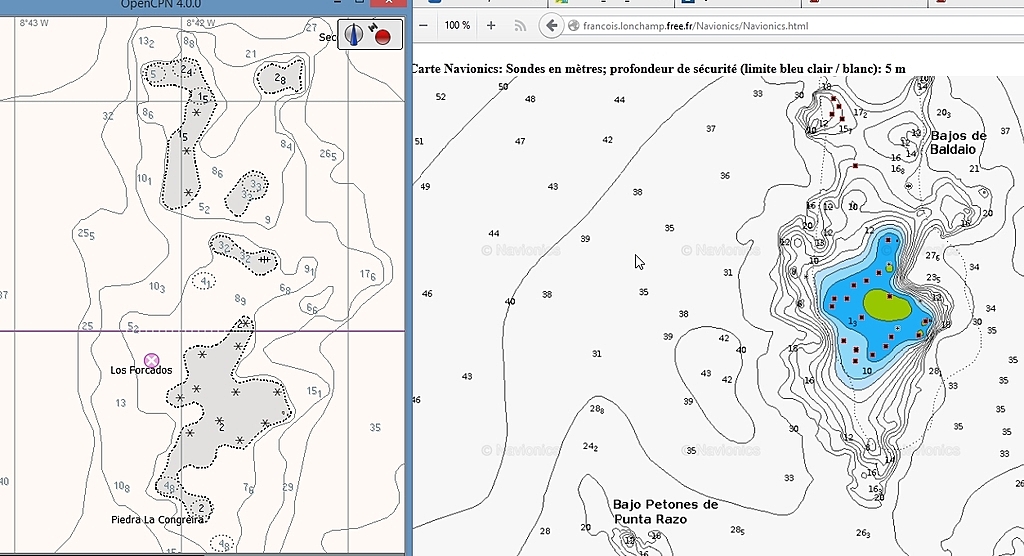Viewport: 1024px width, 556px height.
Task: Click the '48' sounding on the Navionics chart
Action: tap(530, 99)
